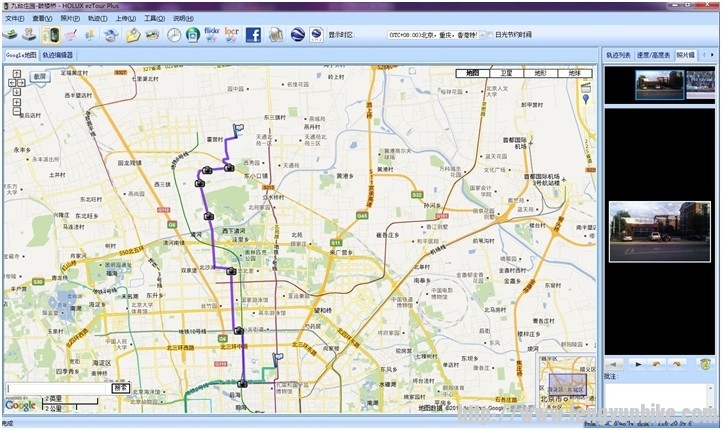Open the UTC+08:00 time zone dropdown
The height and width of the screenshot is (430, 722).
point(481,35)
